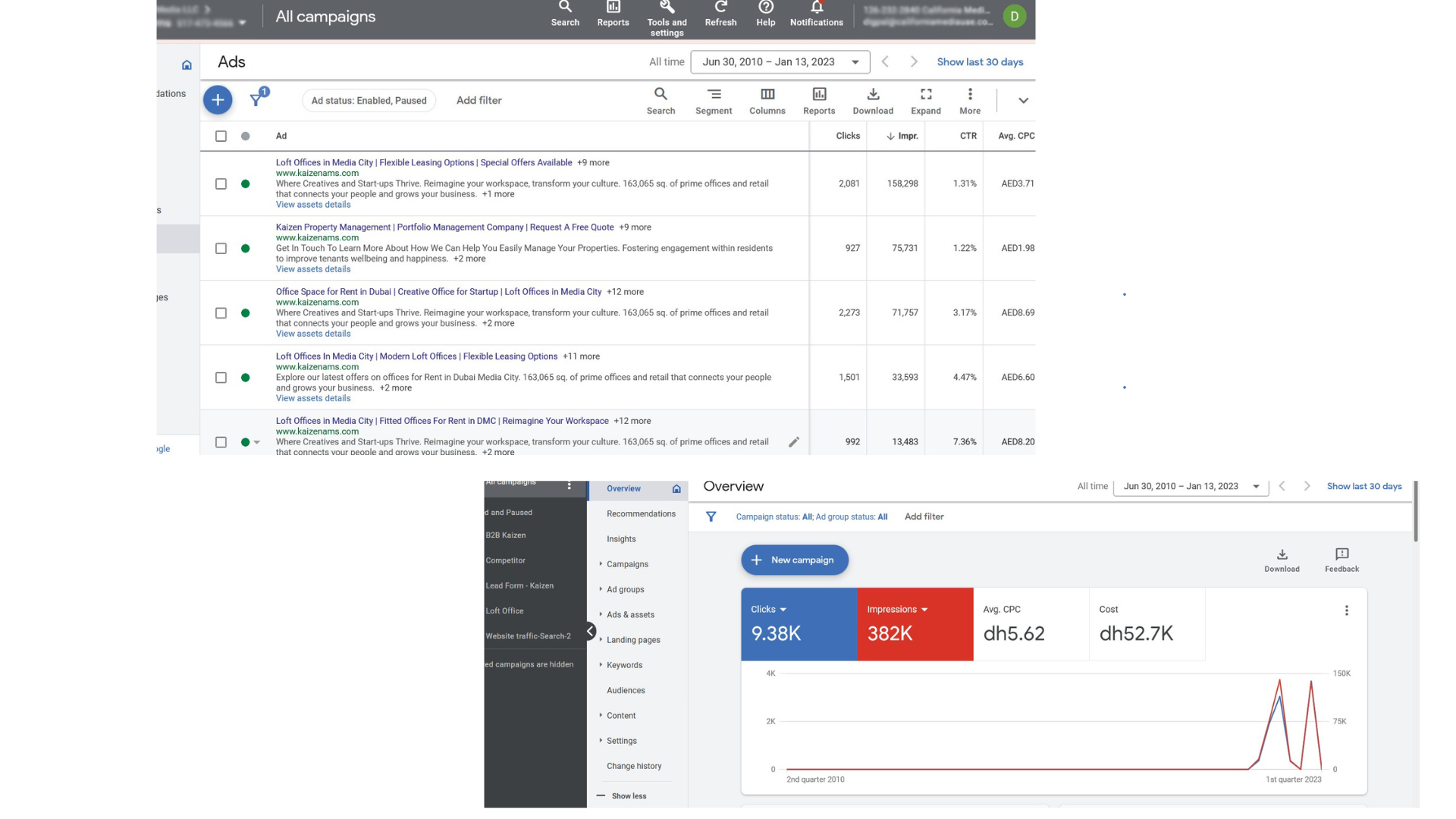The image size is (1456, 819).
Task: Click the blue plus create ad button
Action: 218,100
